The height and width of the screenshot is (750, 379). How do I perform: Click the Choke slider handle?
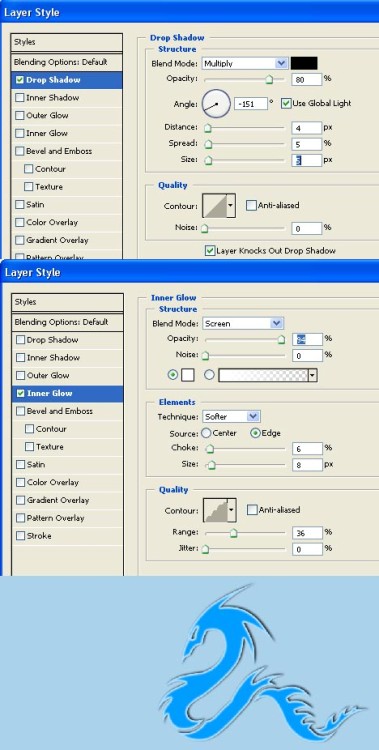click(x=210, y=449)
